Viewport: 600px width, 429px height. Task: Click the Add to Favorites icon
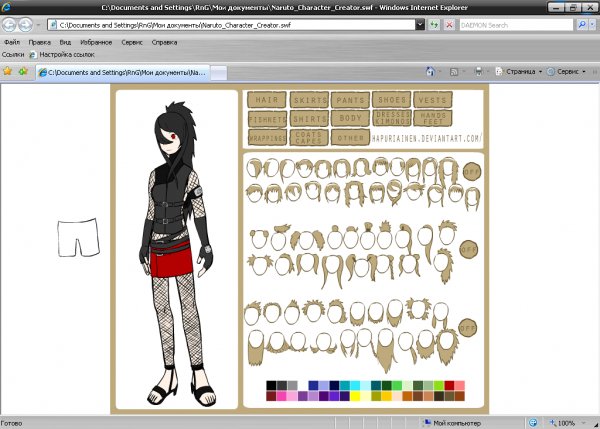click(23, 71)
